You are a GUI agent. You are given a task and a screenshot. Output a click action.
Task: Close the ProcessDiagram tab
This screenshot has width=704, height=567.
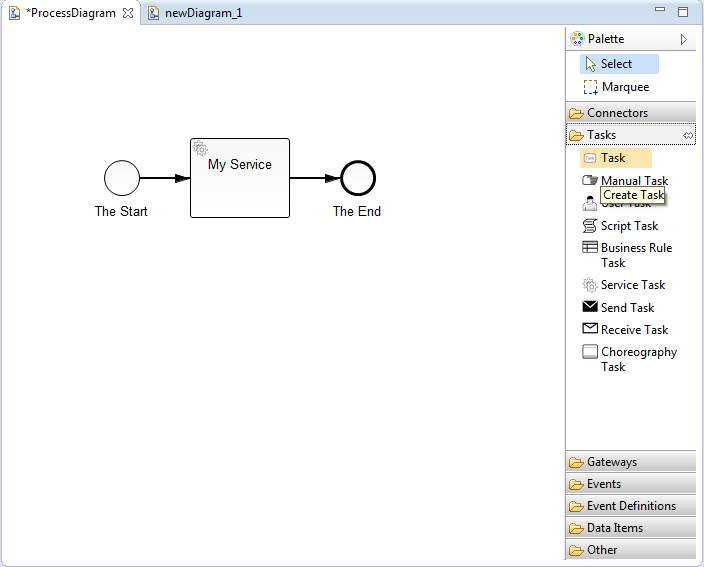coord(128,13)
